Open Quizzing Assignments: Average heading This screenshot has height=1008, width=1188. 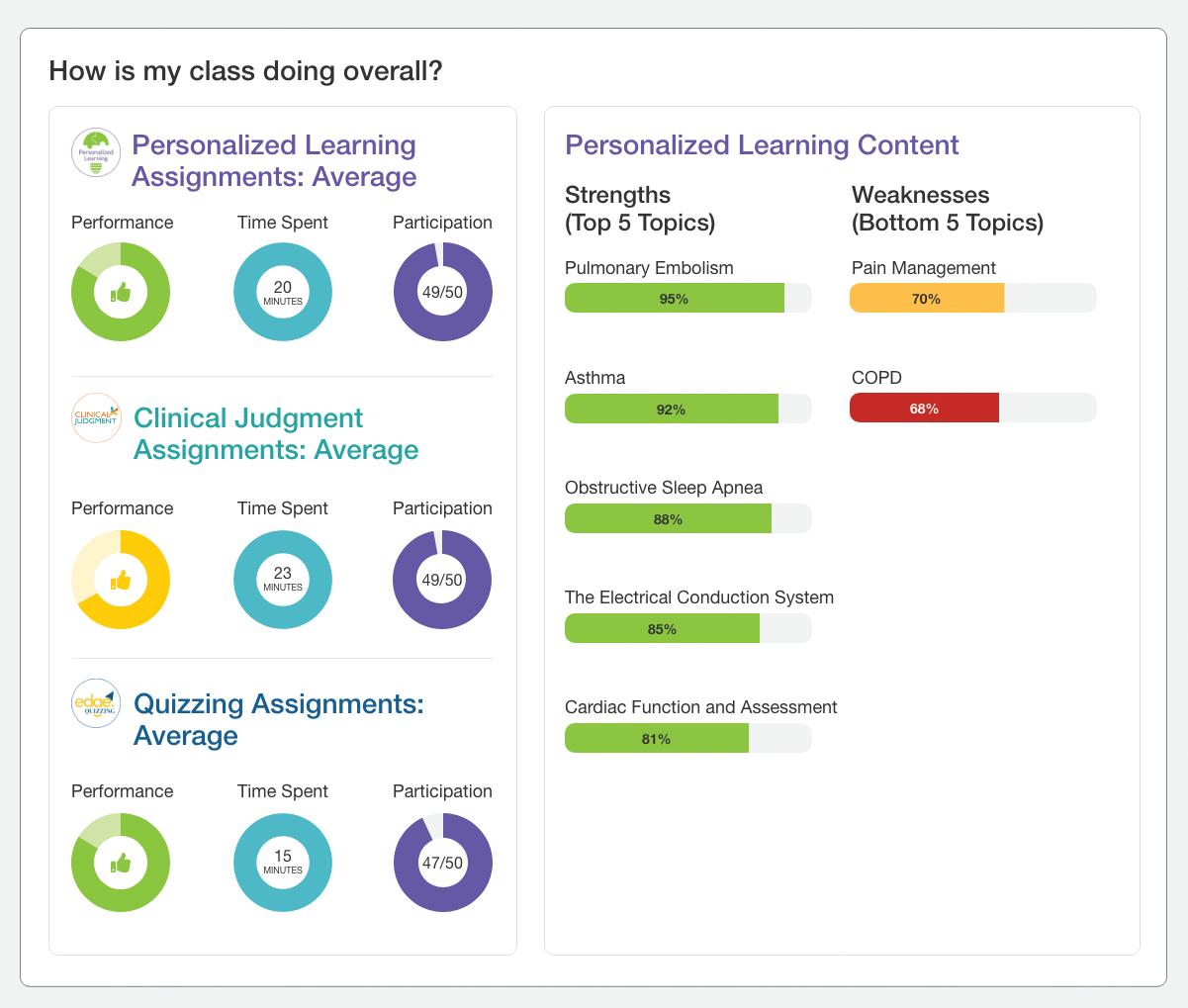(278, 719)
